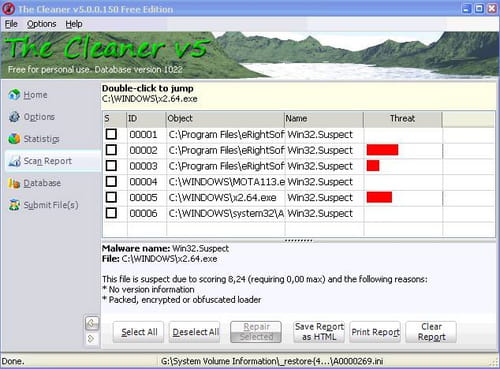Click Repair Selected button
The image size is (500, 369).
pos(256,332)
